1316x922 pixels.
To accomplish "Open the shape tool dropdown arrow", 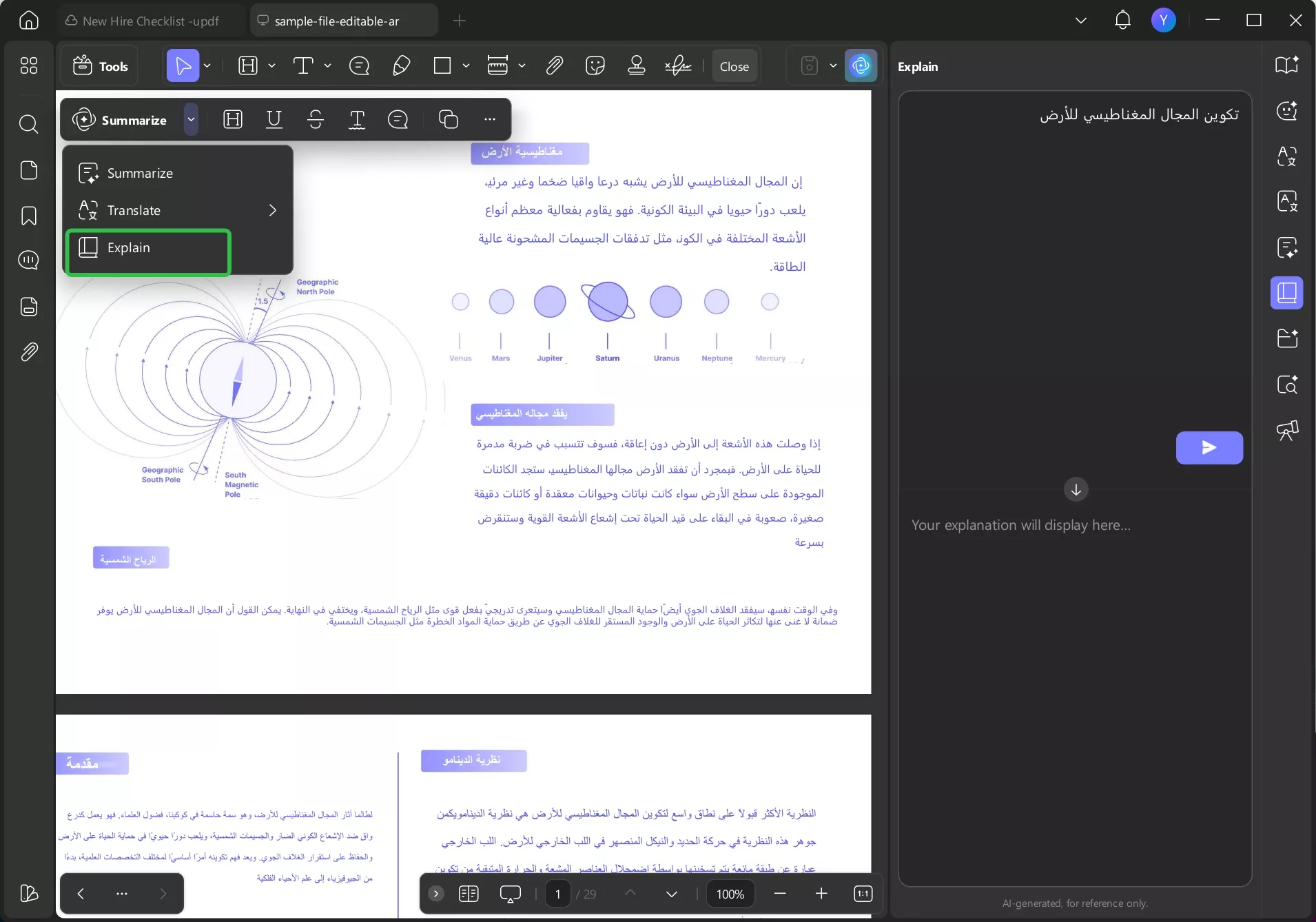I will pyautogui.click(x=466, y=65).
